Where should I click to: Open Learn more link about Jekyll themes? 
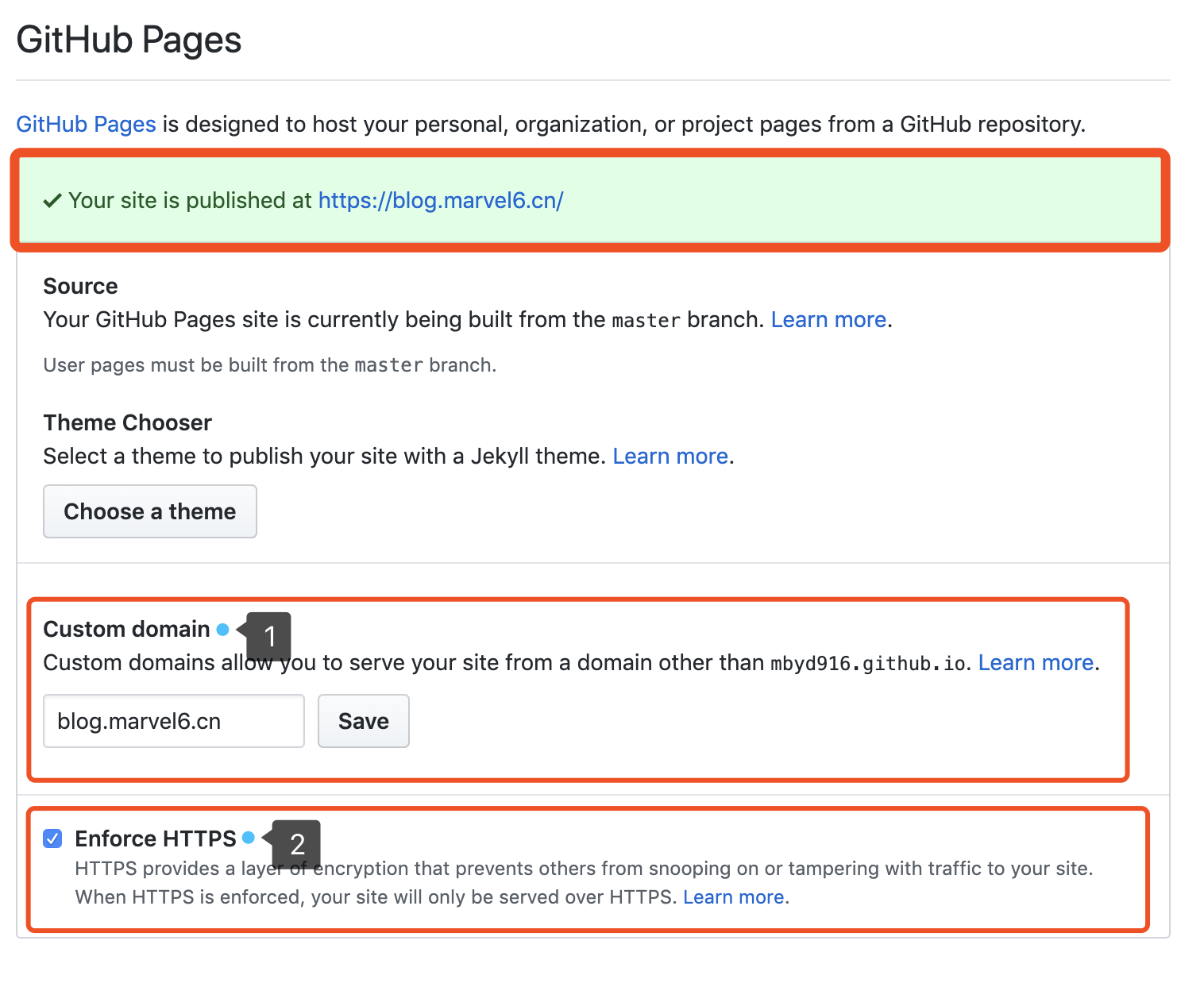coord(670,456)
